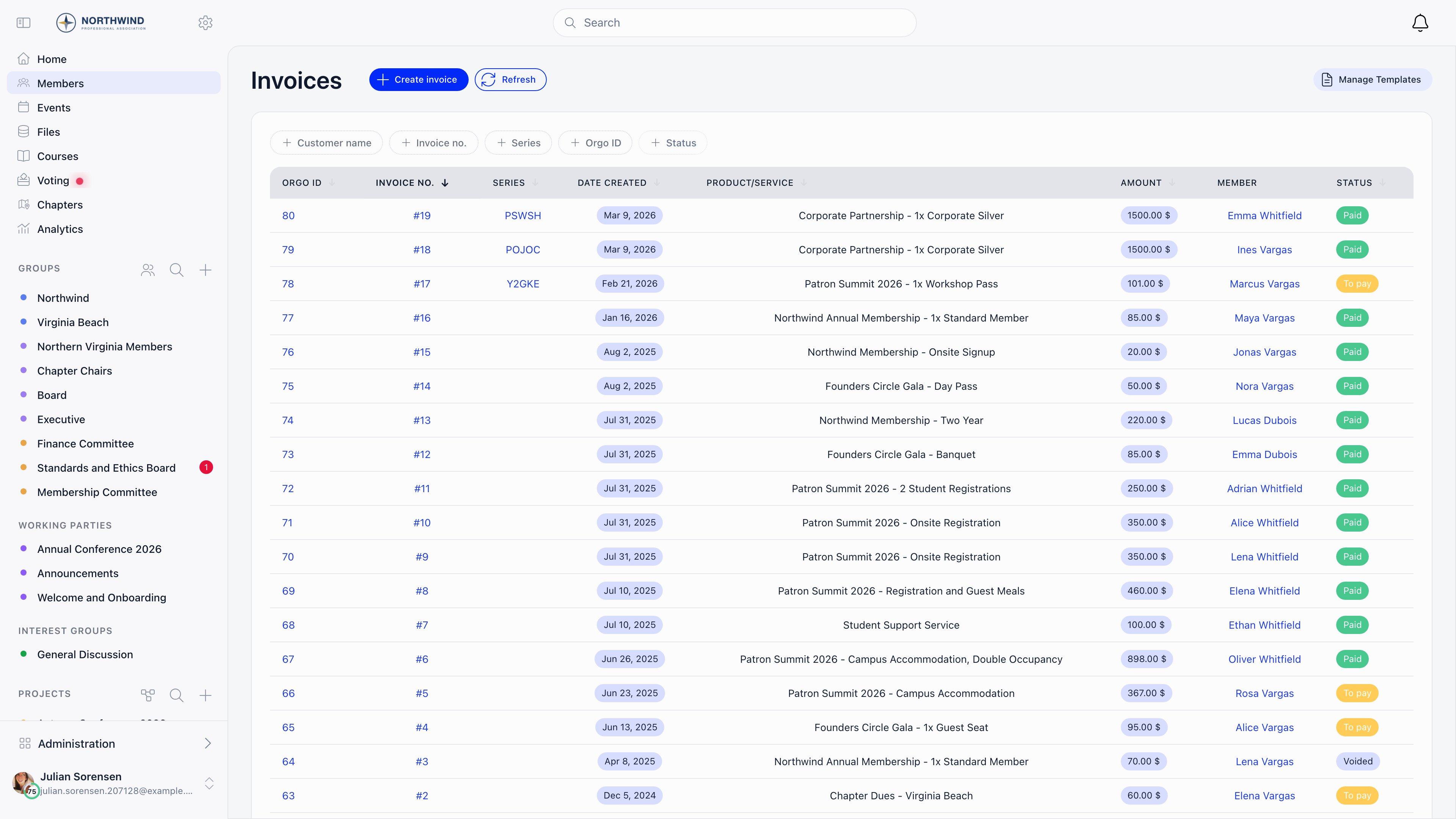The image size is (1456, 819).
Task: Open the settings gear icon
Action: (x=205, y=23)
